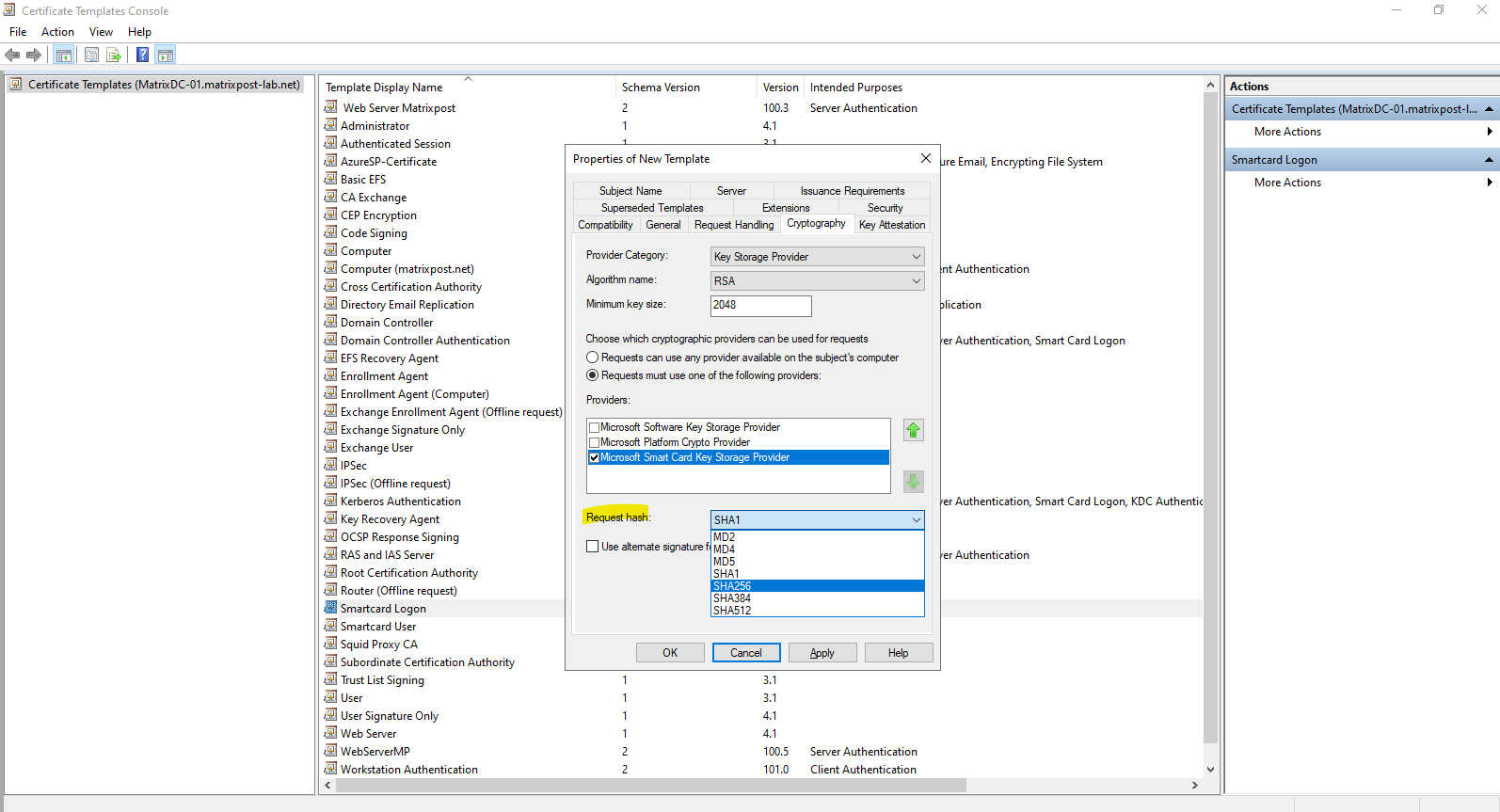1500x812 pixels.
Task: Select the Enrollment Agent (Computer) template row
Action: 414,394
